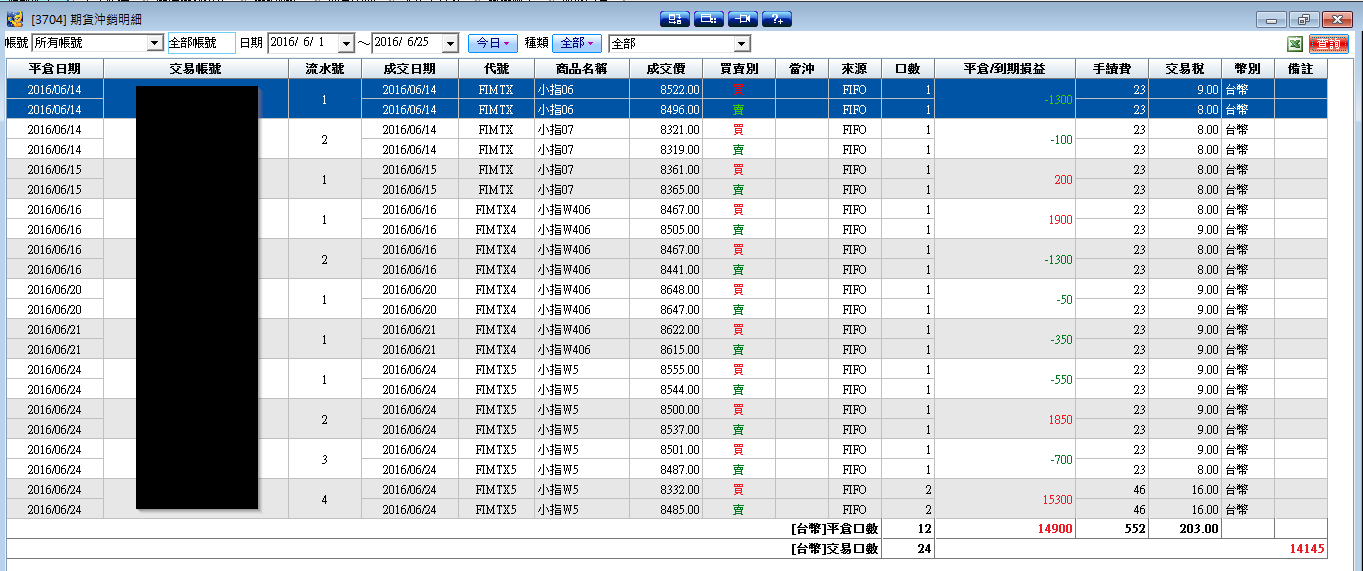Click the 來源 column header
This screenshot has width=1363, height=571.
855,69
